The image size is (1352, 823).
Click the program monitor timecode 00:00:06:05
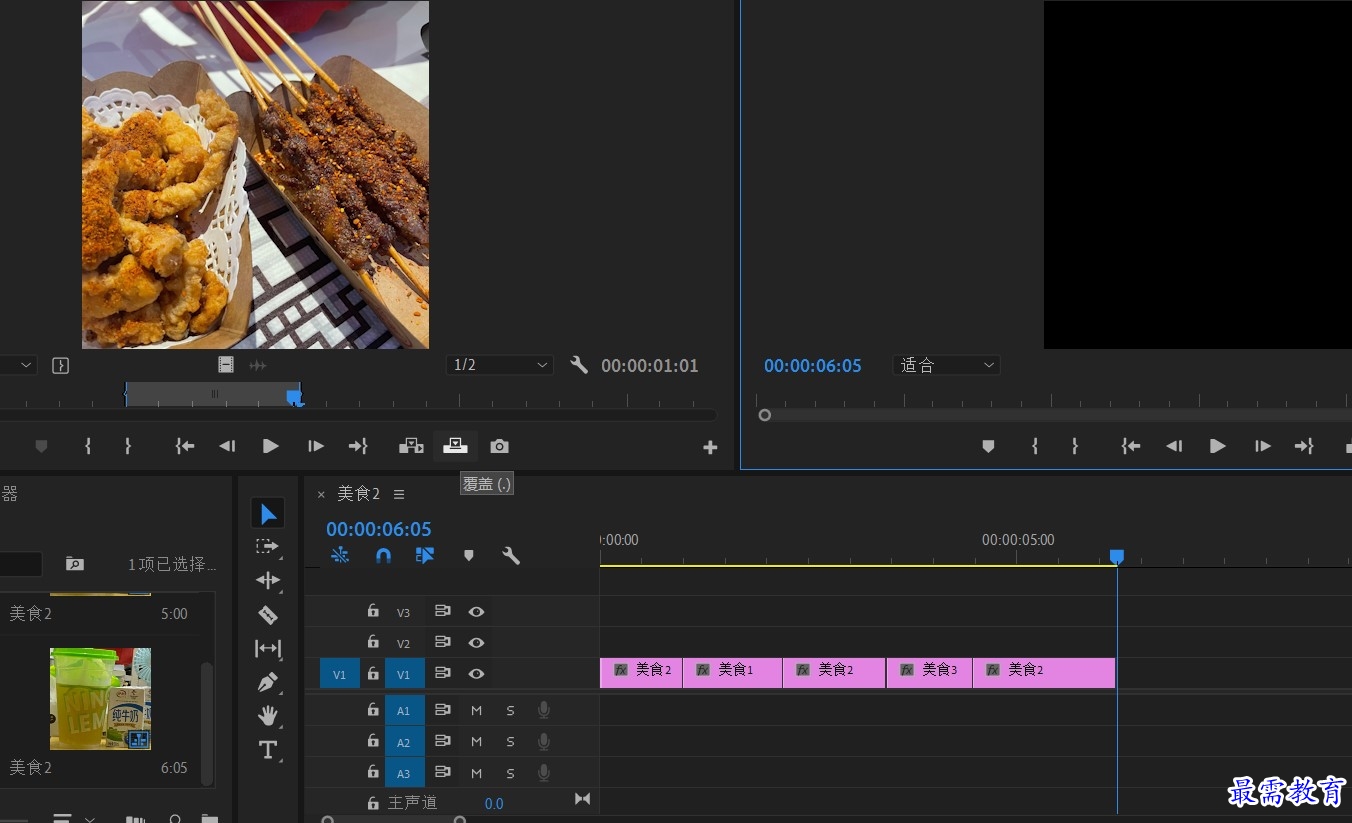click(x=813, y=366)
